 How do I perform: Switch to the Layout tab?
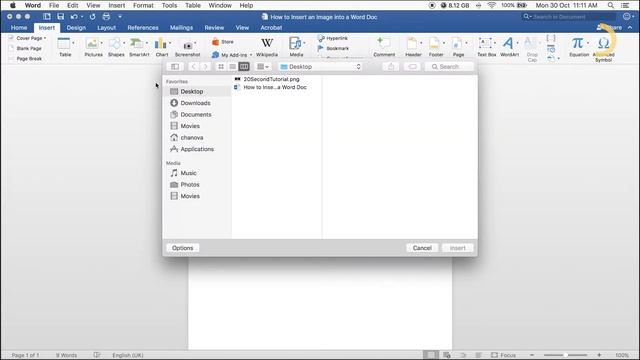coord(107,28)
